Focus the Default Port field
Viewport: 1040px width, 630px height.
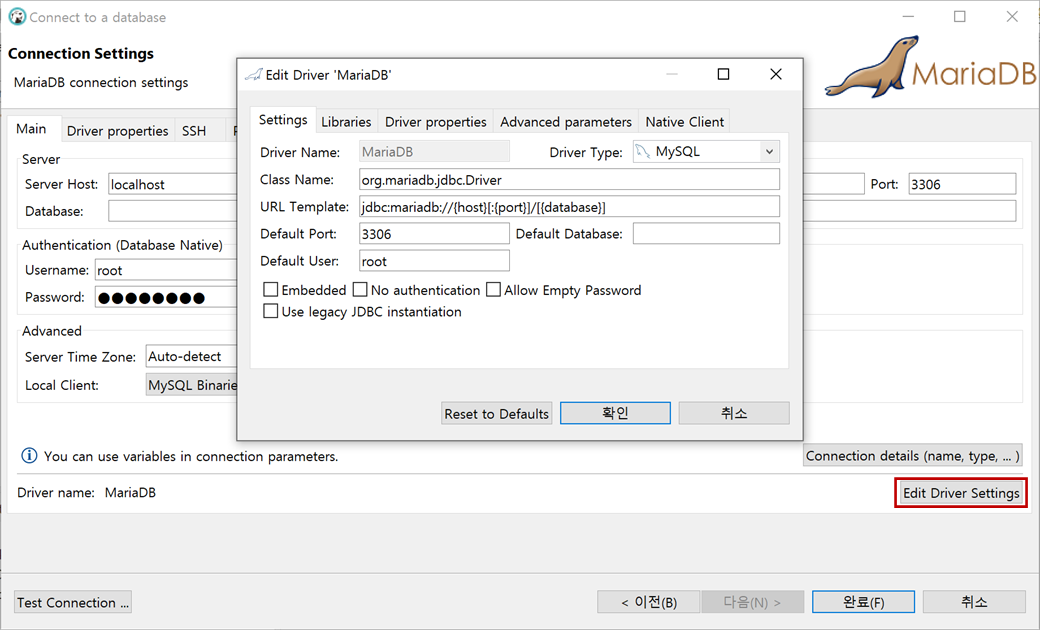click(x=434, y=234)
